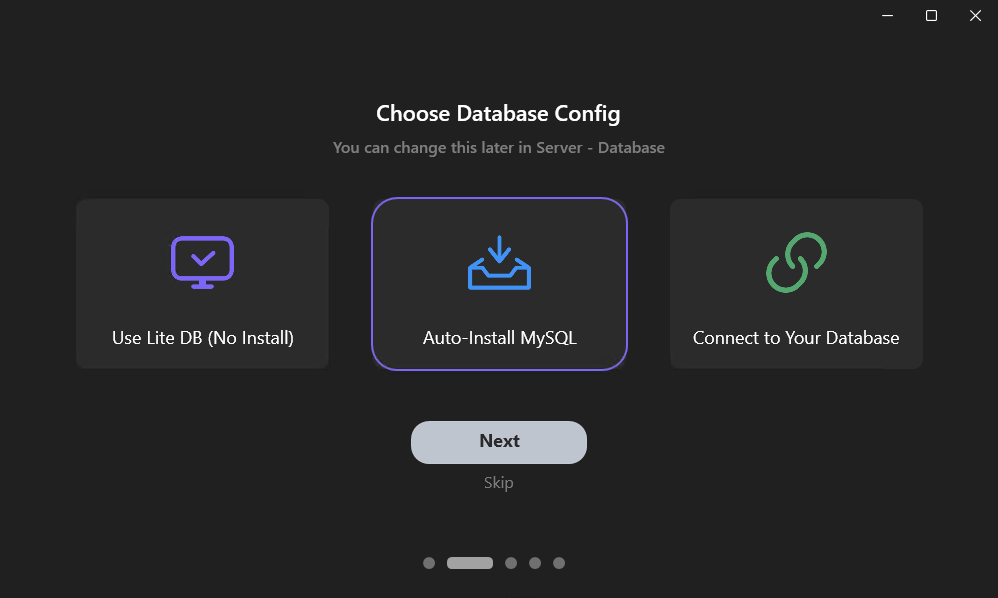Viewport: 998px width, 598px height.
Task: Minimize the application window
Action: 887,16
